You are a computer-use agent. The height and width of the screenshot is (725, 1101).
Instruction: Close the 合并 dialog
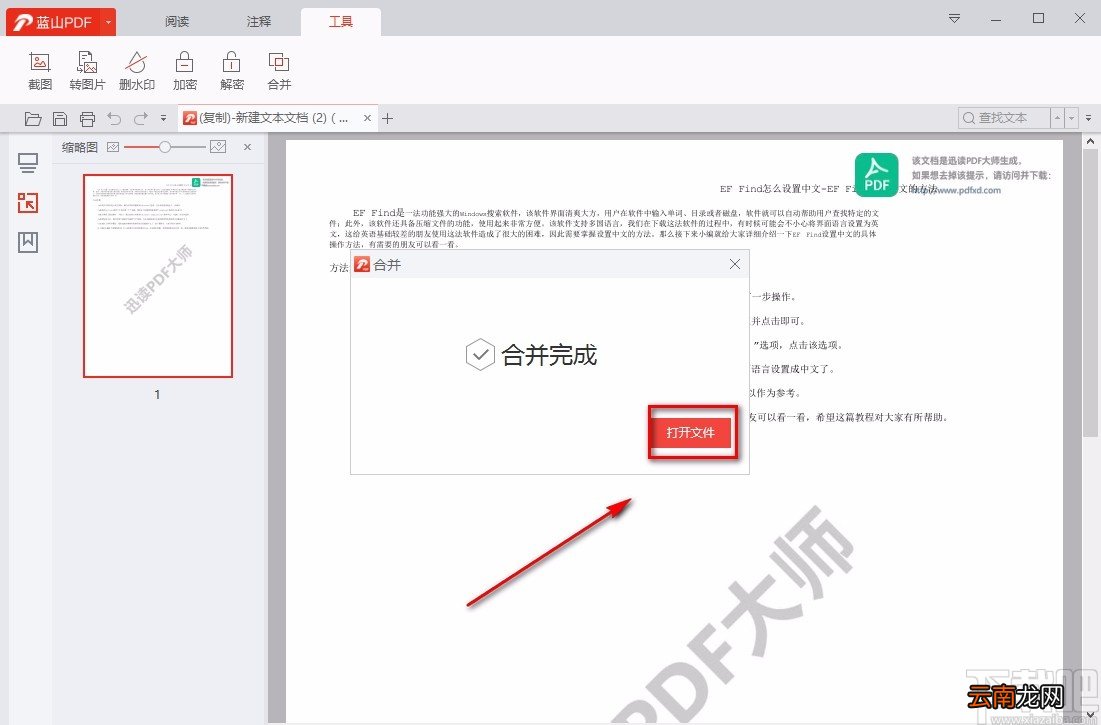[x=734, y=264]
